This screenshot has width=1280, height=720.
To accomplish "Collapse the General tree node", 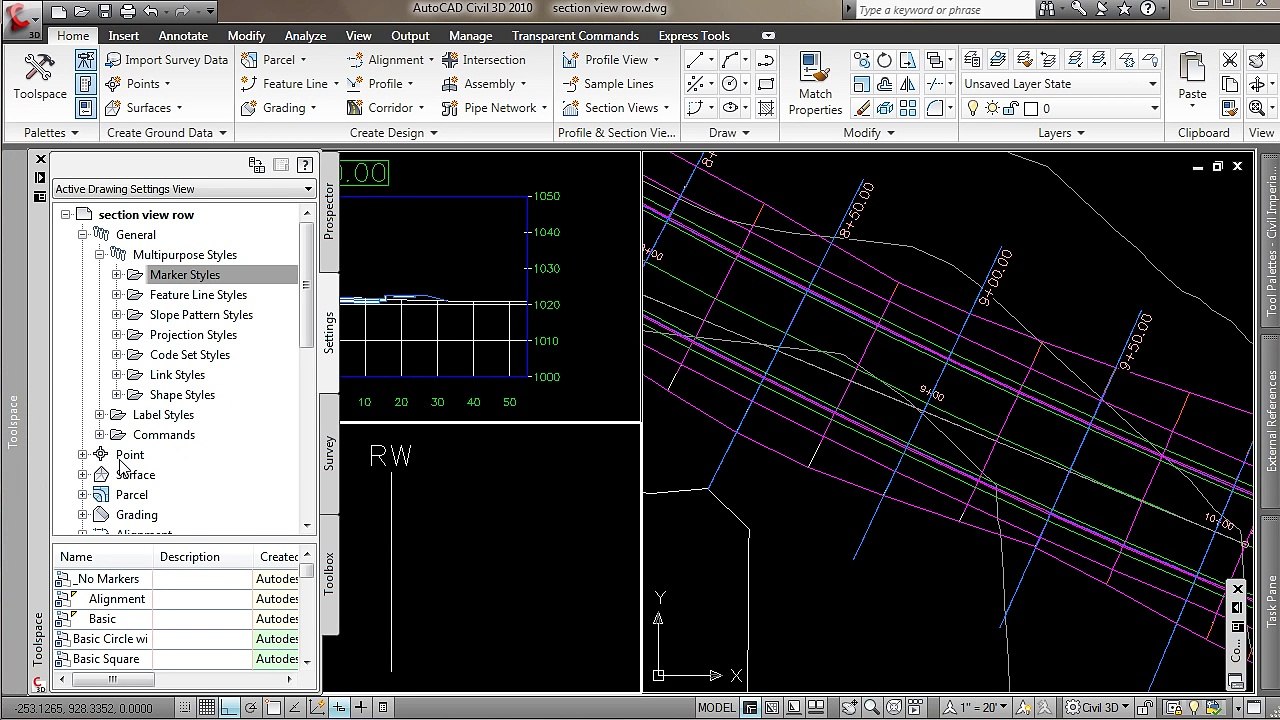I will click(x=83, y=235).
